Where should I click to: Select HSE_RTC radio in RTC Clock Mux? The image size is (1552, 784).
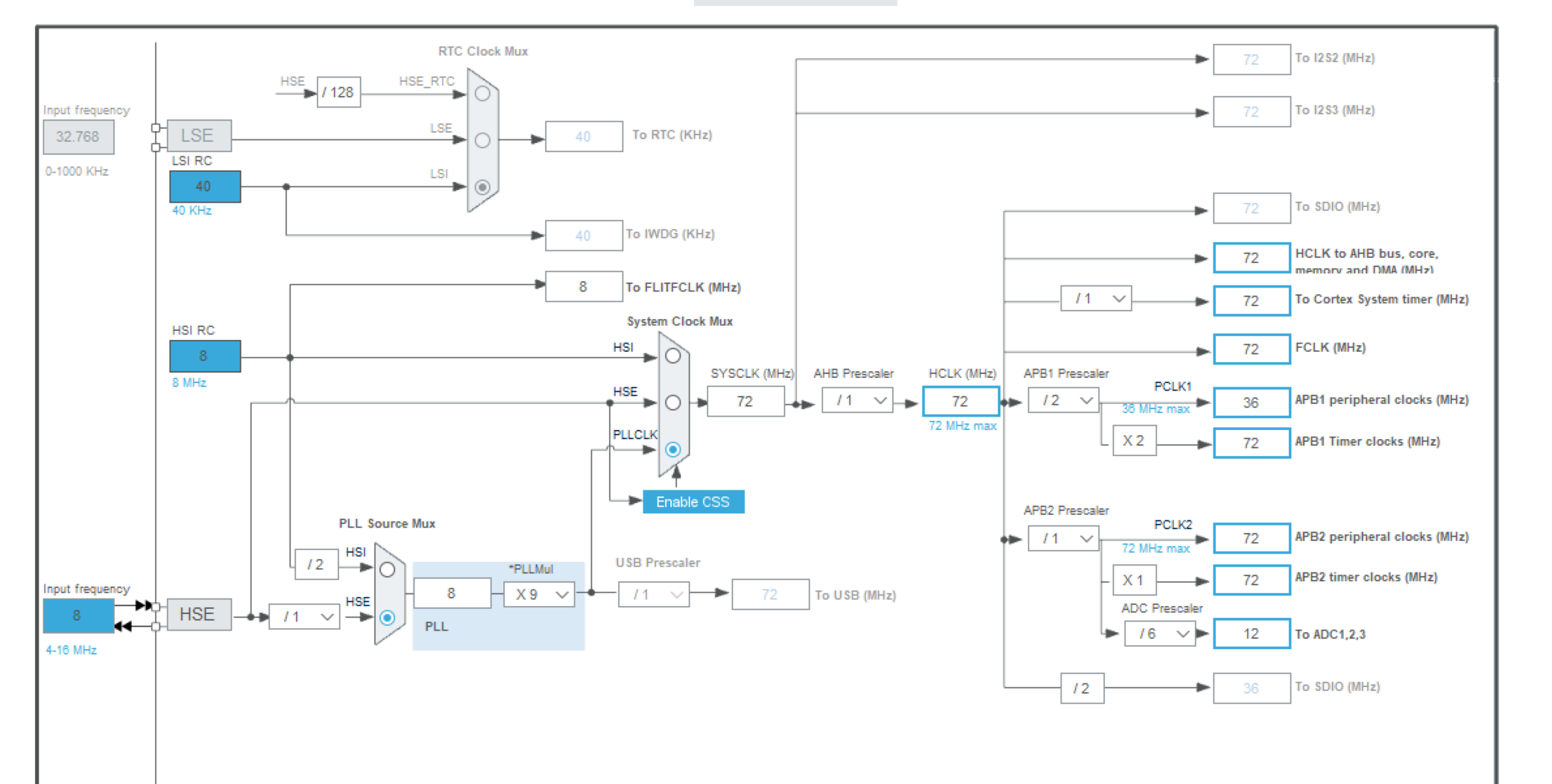pos(482,94)
